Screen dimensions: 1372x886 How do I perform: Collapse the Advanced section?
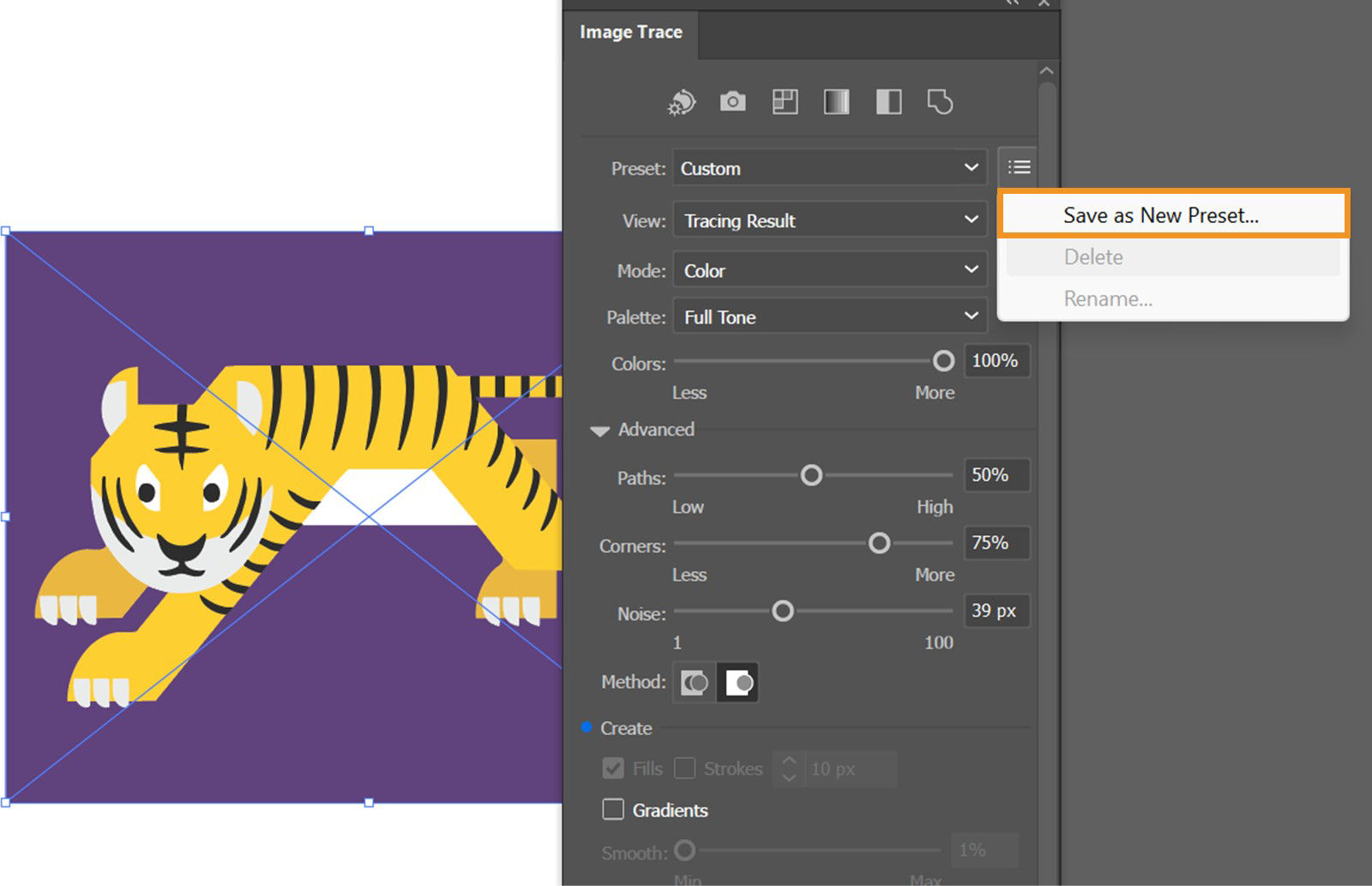(599, 430)
